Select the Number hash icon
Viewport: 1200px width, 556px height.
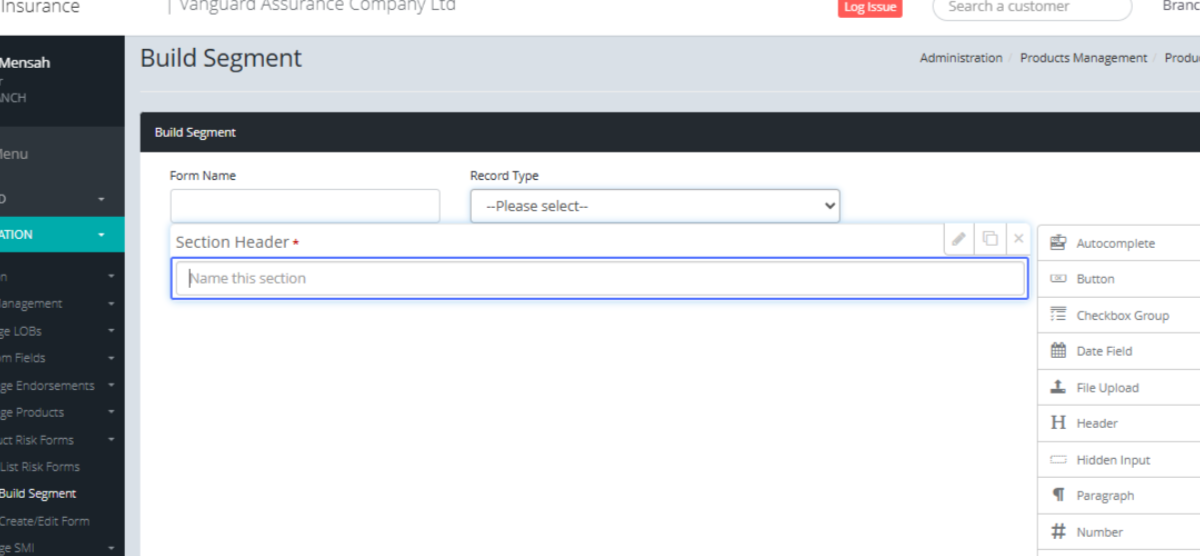[1058, 531]
